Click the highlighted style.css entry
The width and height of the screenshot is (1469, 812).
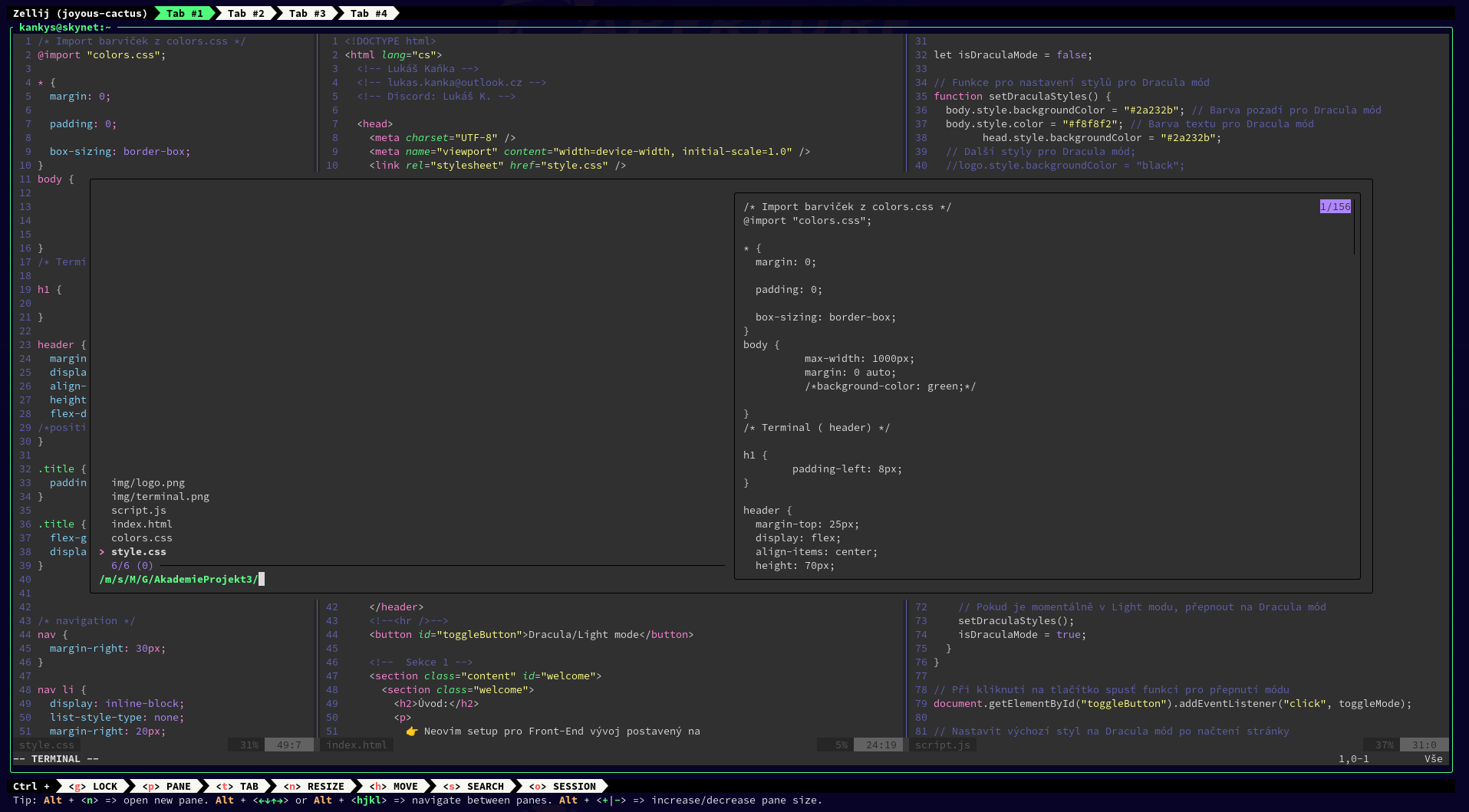click(x=139, y=552)
